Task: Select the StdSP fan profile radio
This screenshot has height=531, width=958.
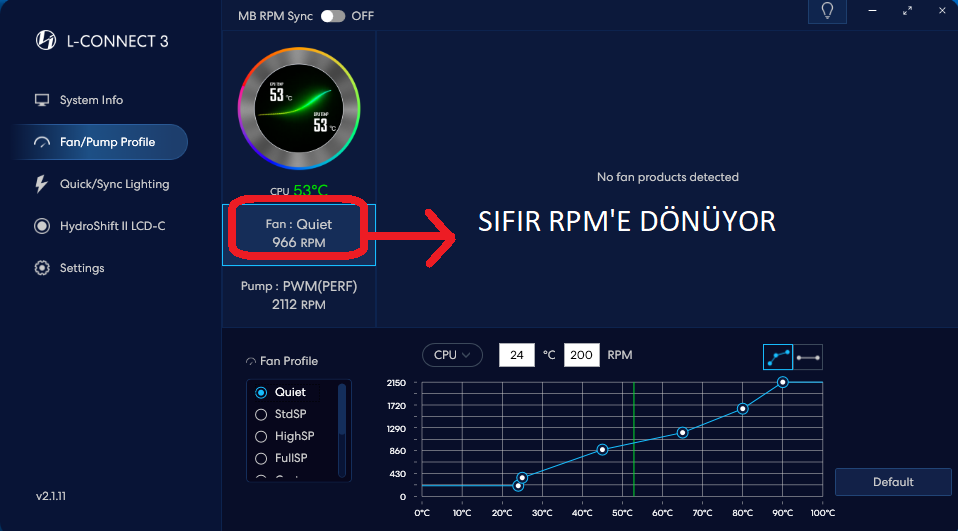Action: pyautogui.click(x=261, y=414)
